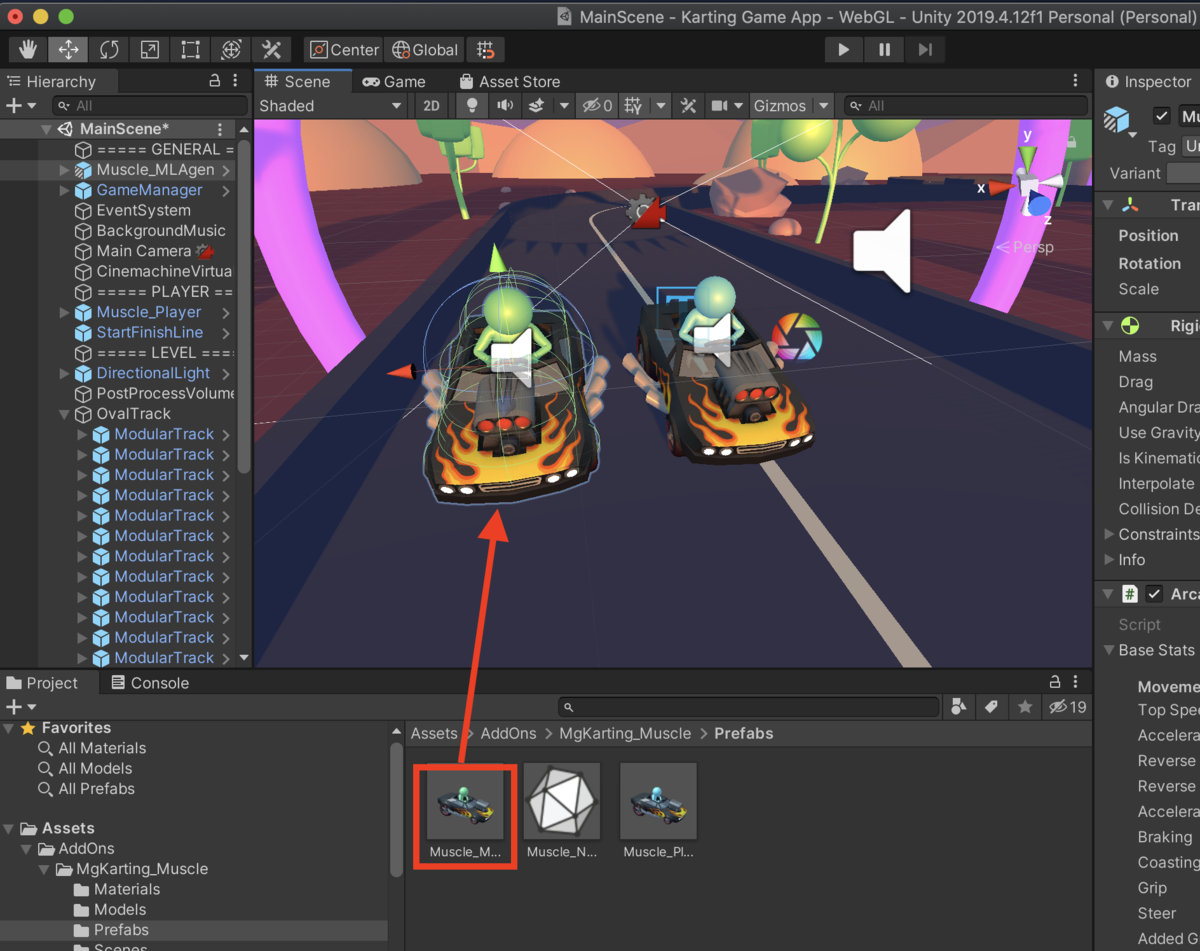Open scene component tools icon
1200x951 pixels.
[x=688, y=106]
